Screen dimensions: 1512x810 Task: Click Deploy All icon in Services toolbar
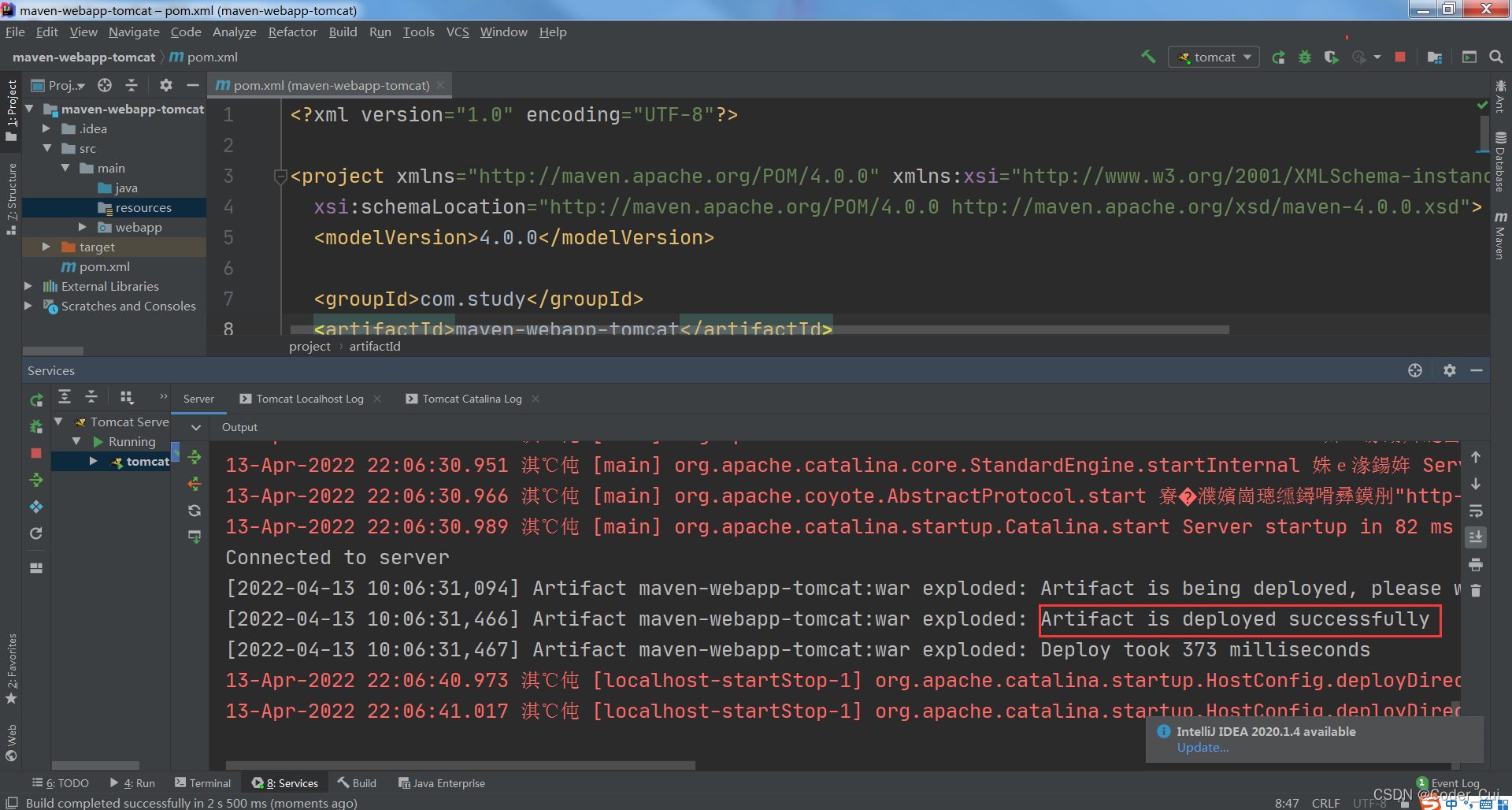pos(36,480)
